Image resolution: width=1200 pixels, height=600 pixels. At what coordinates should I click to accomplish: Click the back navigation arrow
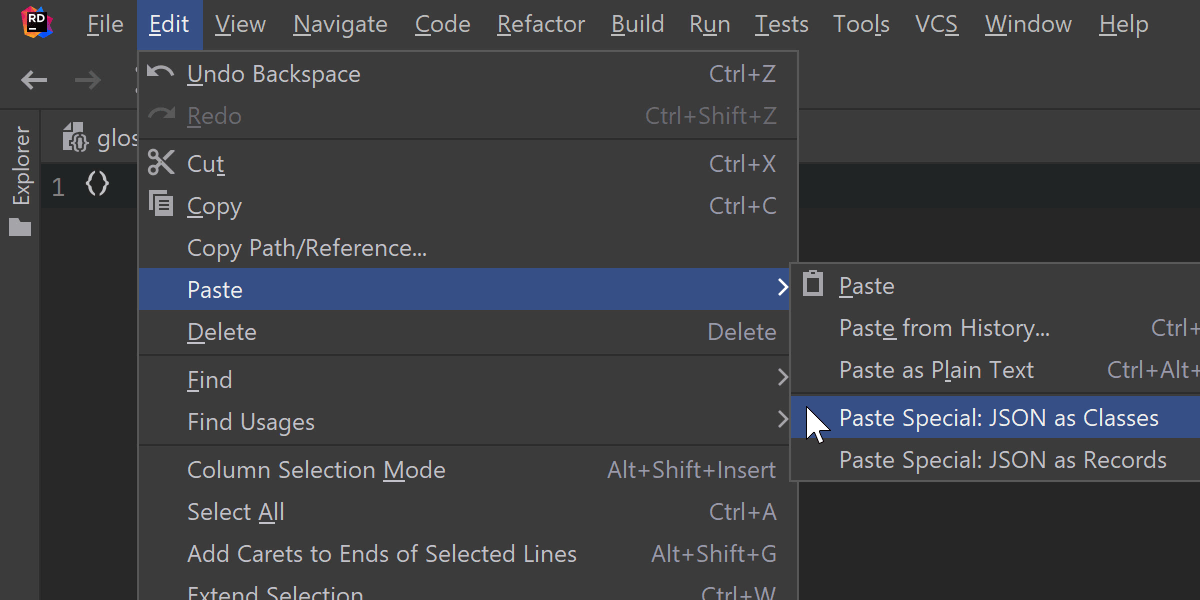tap(34, 80)
